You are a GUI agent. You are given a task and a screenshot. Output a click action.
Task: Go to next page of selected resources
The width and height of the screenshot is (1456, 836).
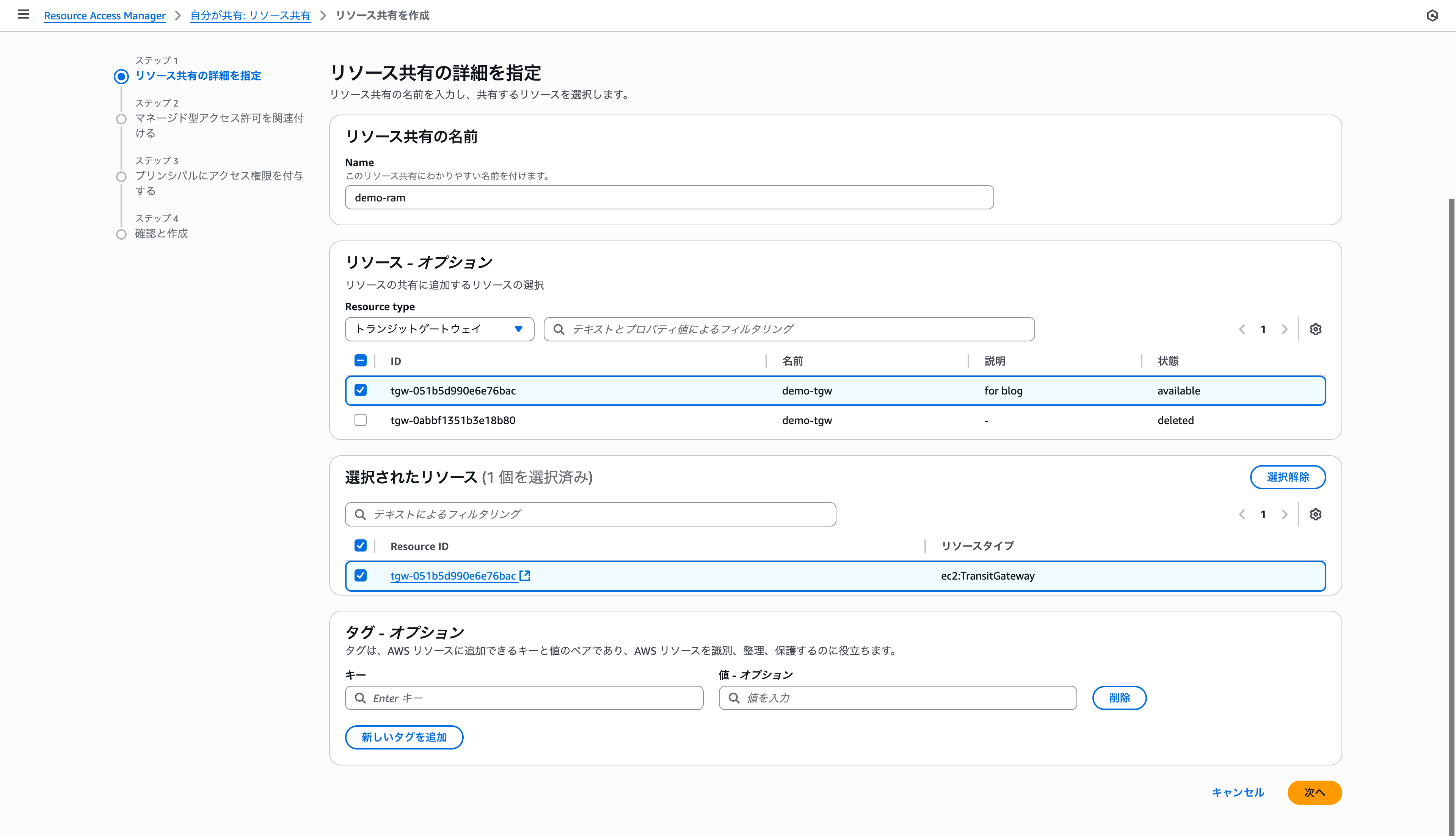click(1284, 514)
